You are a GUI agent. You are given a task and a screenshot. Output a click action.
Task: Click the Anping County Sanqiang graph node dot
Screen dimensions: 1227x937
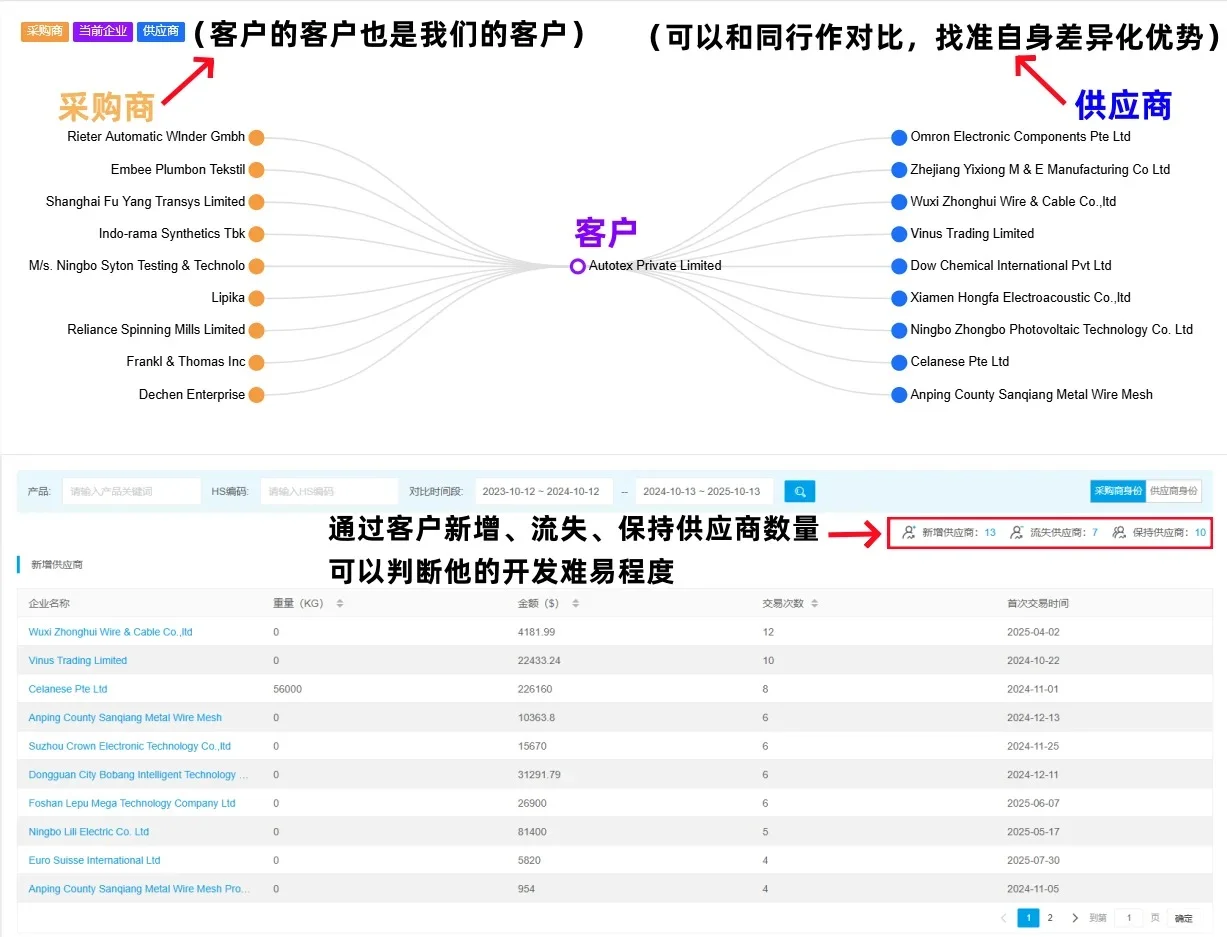[899, 395]
